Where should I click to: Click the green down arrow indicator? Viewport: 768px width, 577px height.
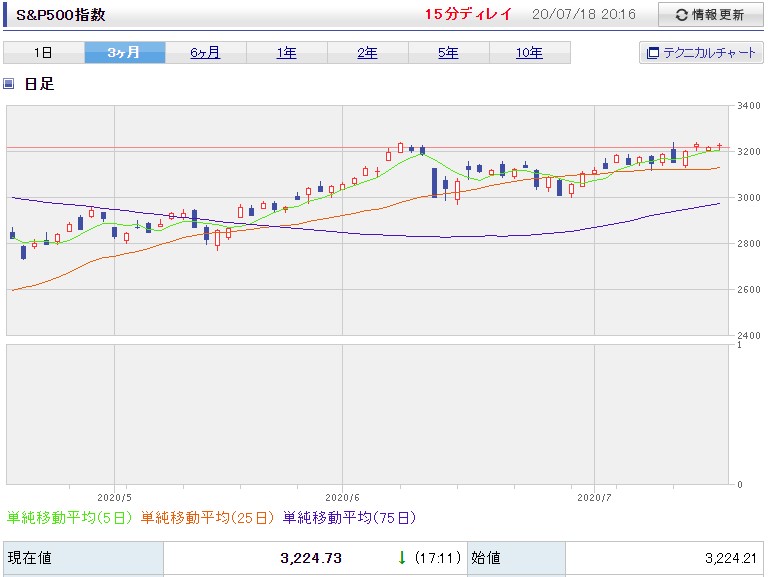coord(402,557)
